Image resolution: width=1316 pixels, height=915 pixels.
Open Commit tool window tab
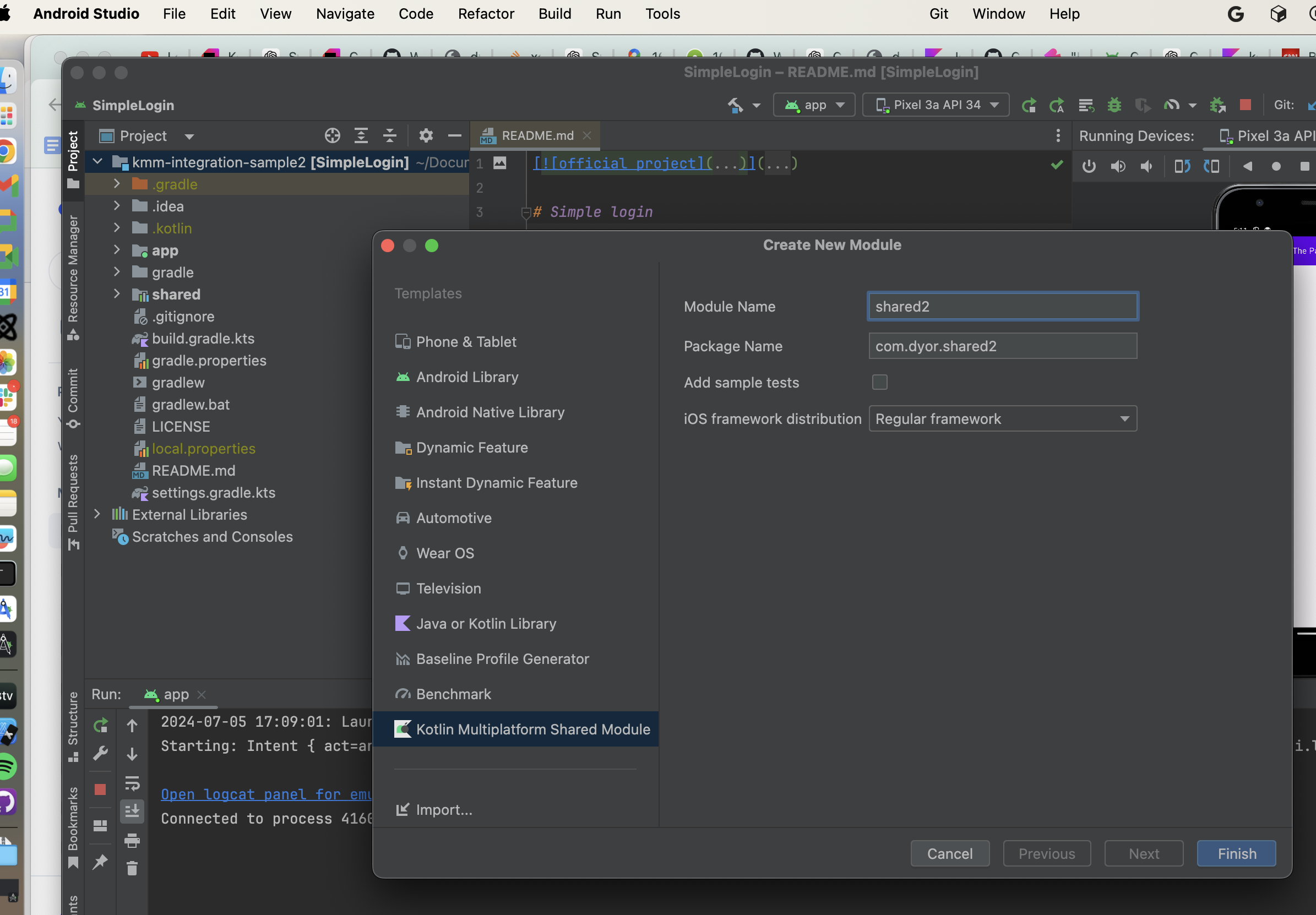(73, 398)
